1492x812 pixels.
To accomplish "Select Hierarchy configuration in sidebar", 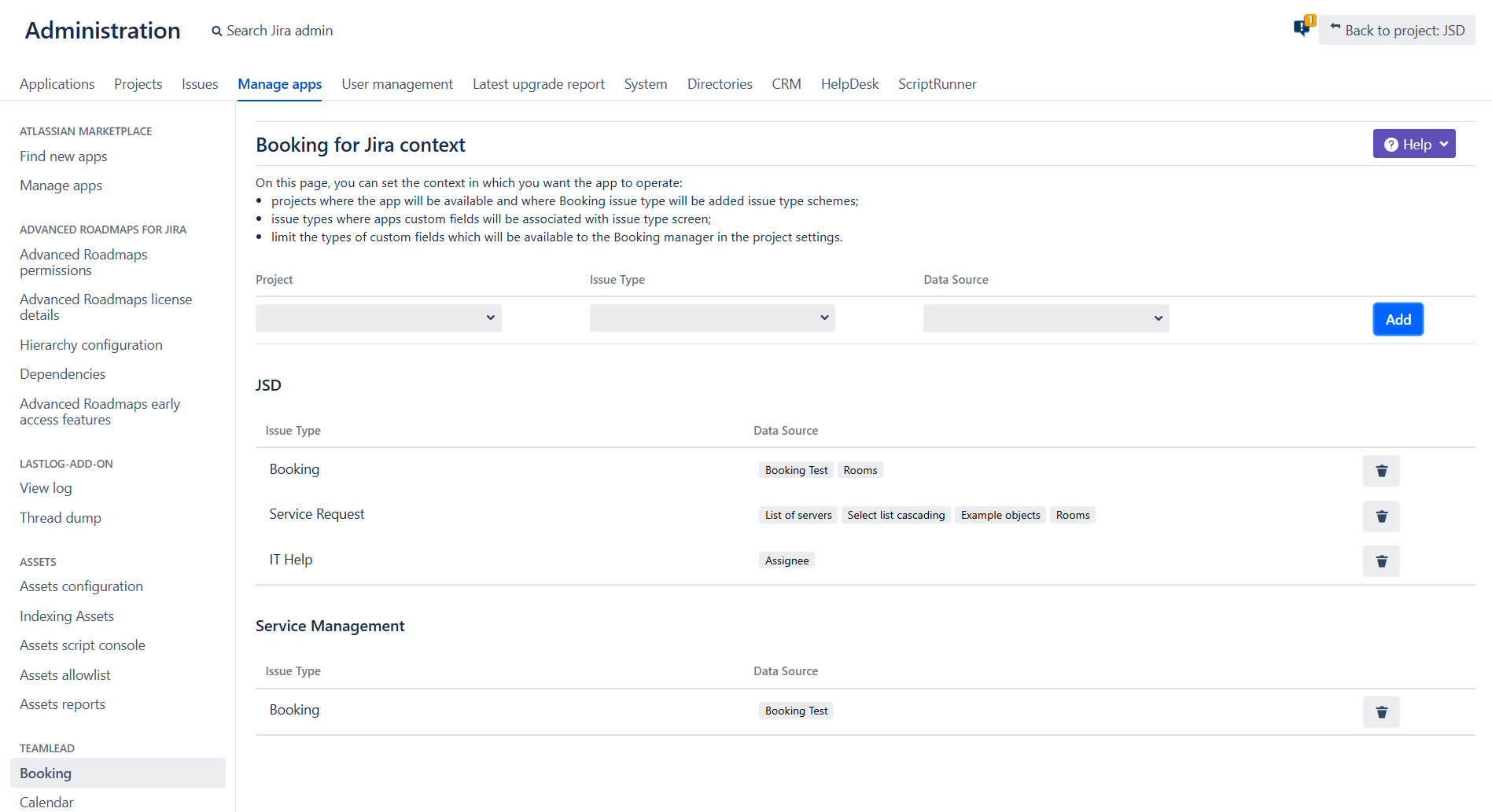I will point(91,345).
